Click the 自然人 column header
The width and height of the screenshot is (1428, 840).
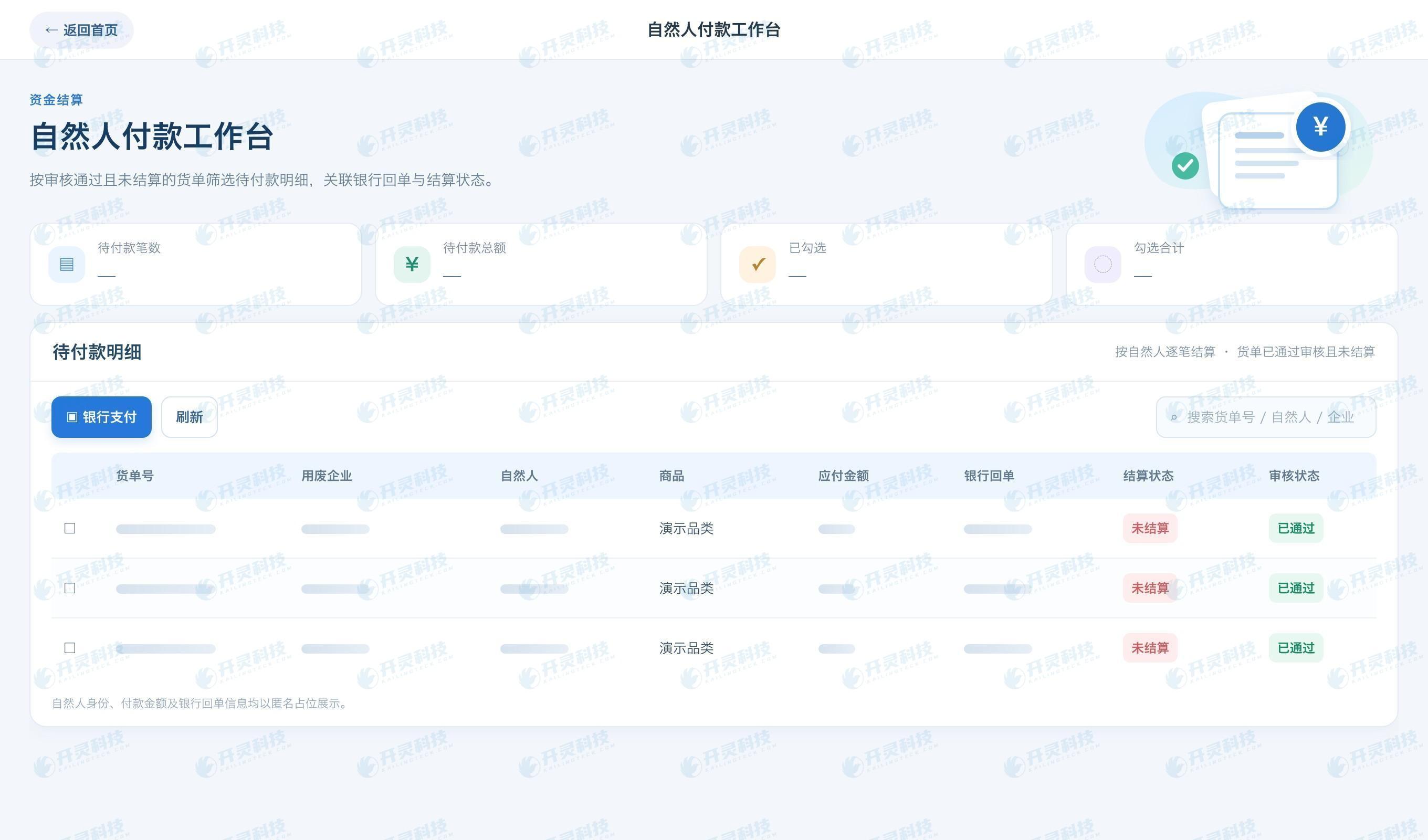[519, 476]
